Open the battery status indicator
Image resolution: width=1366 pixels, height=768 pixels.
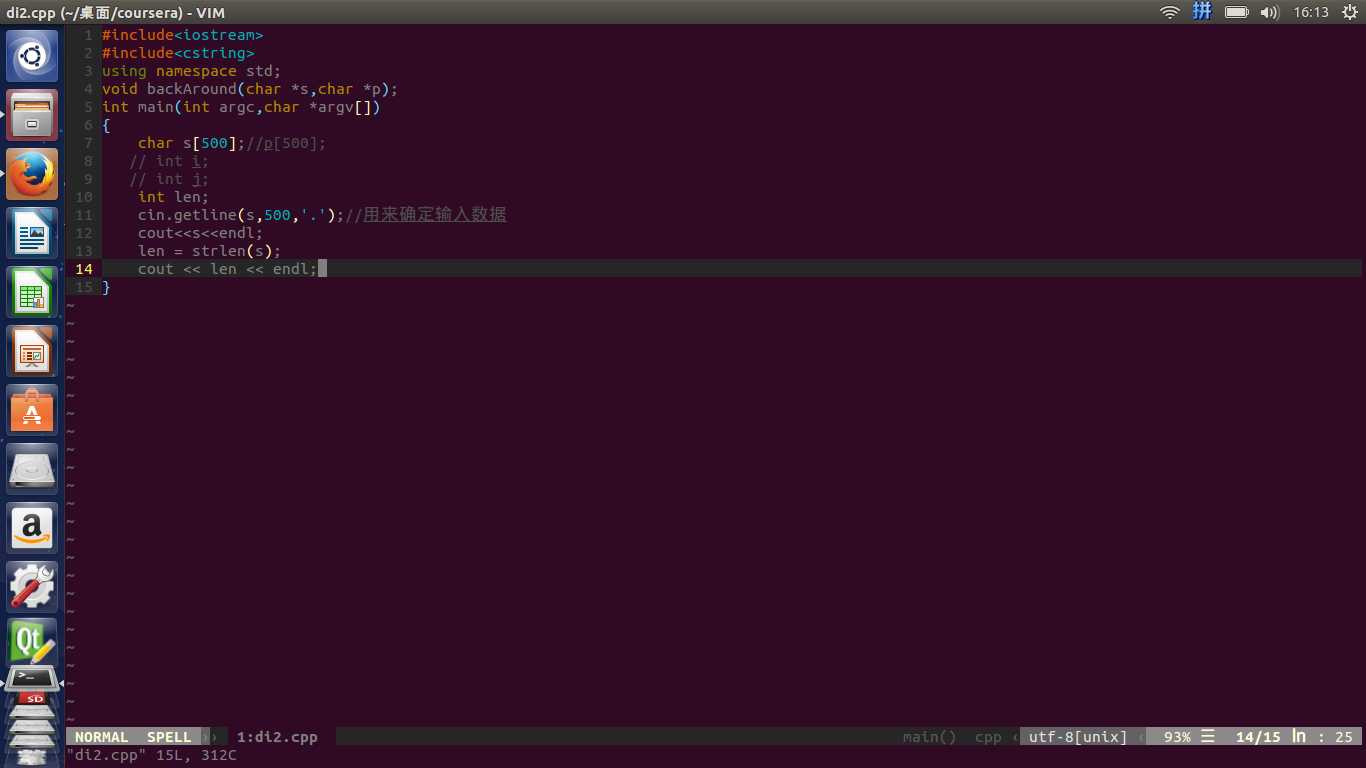click(x=1237, y=12)
